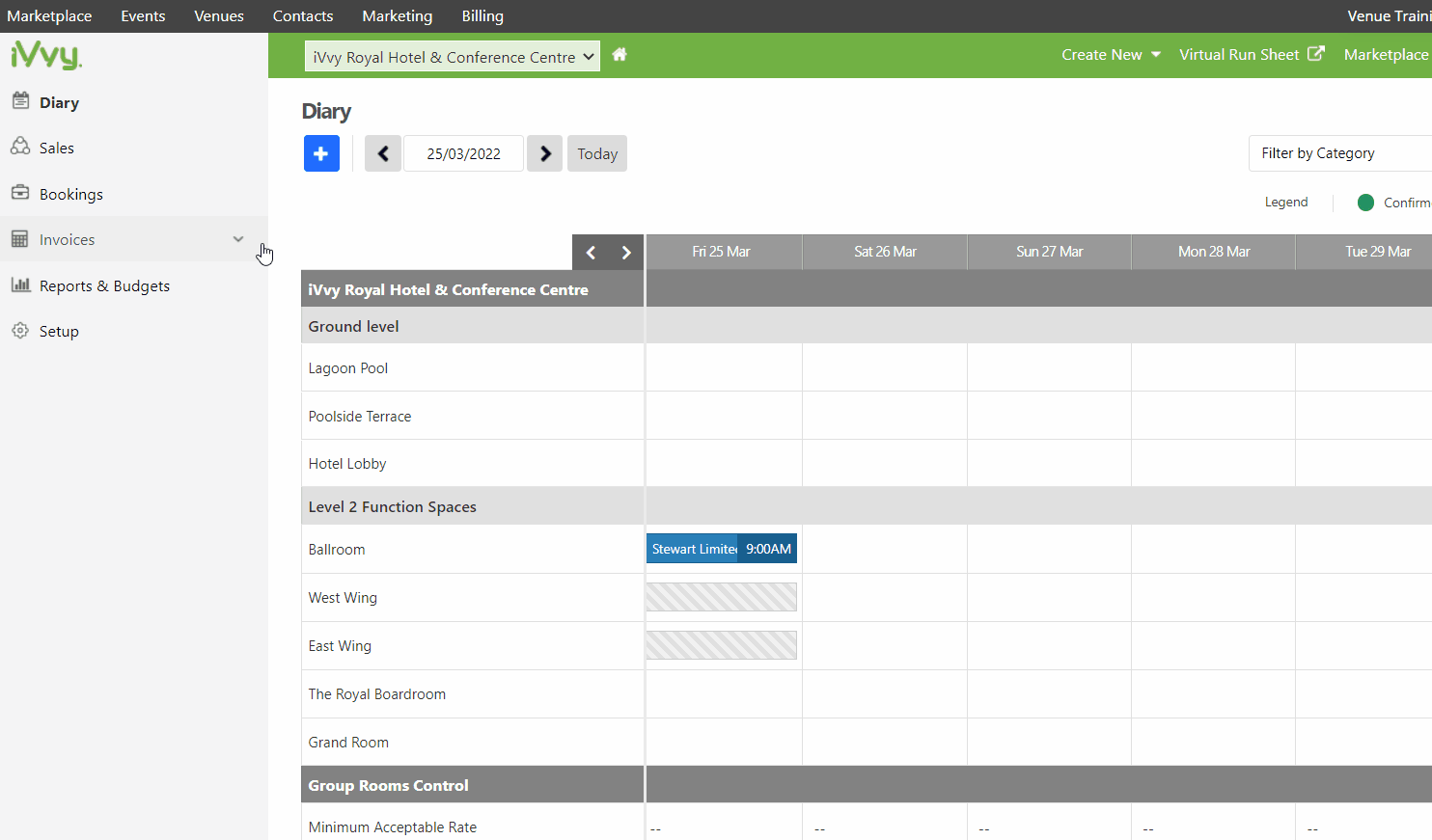Go to previous date with left arrow
Viewport: 1432px width, 840px height.
pyautogui.click(x=383, y=153)
